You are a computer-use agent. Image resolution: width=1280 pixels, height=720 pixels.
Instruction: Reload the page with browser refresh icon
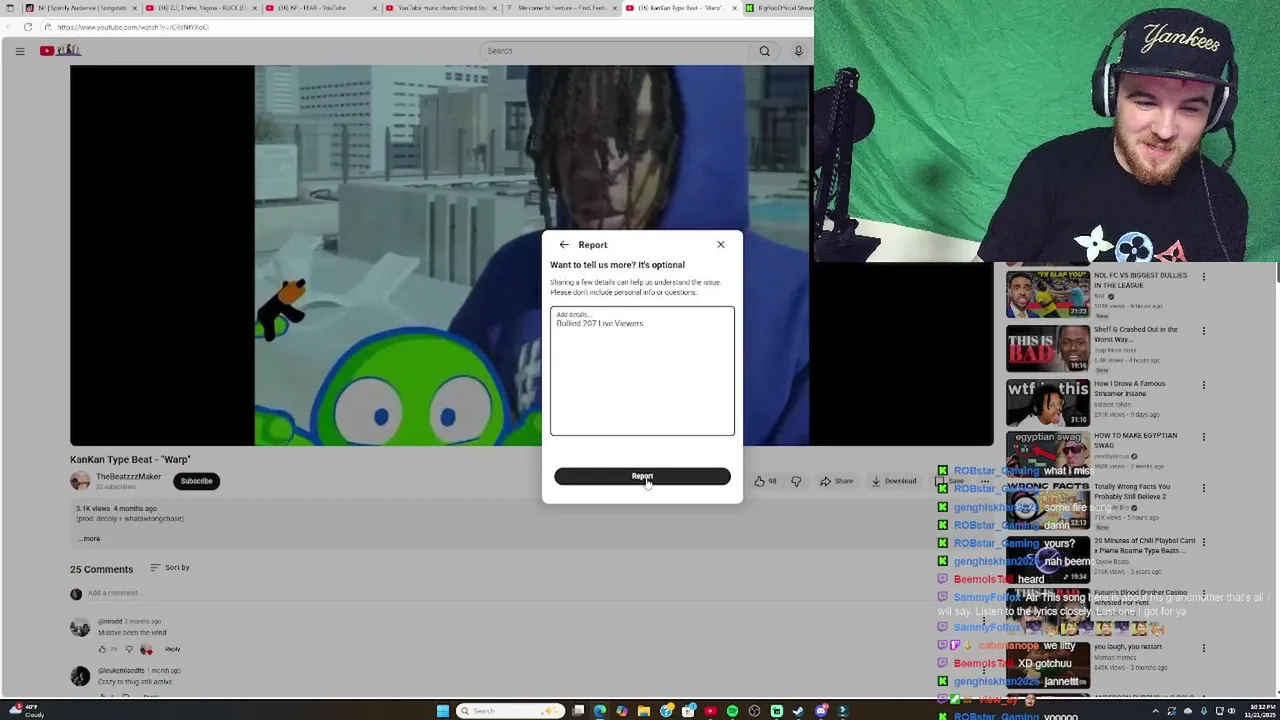[28, 27]
